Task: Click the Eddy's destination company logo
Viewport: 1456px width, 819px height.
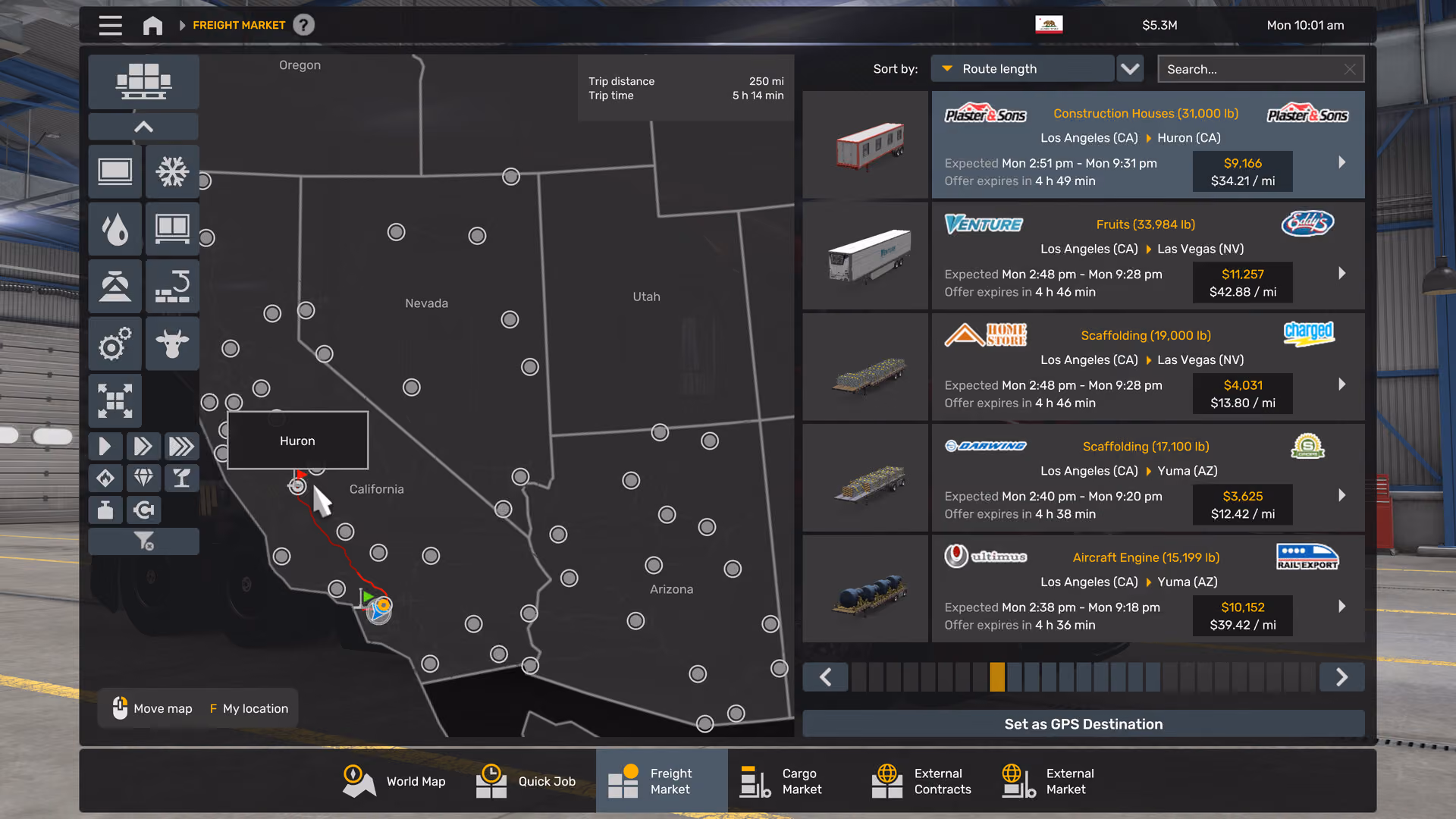Action: click(x=1307, y=223)
